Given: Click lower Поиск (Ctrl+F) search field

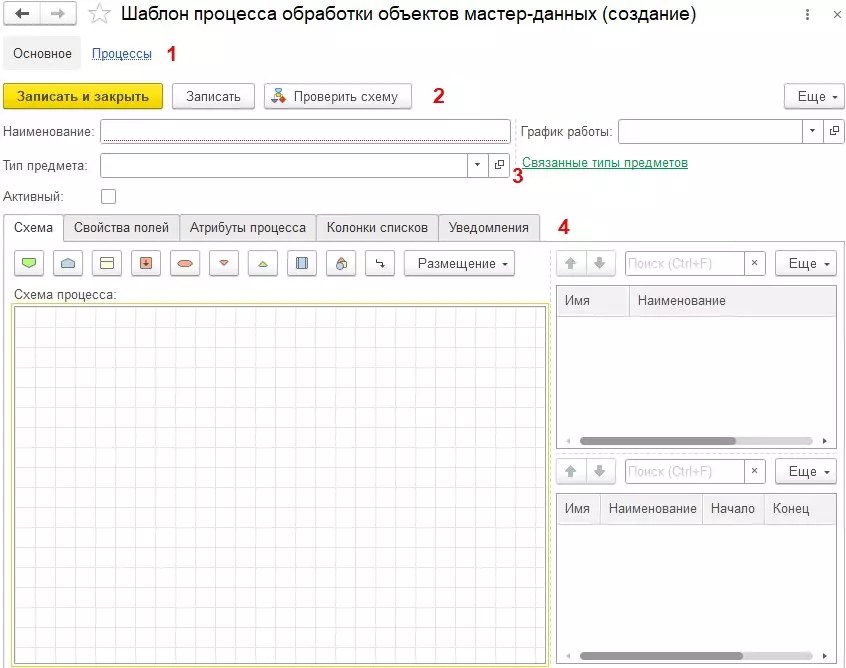Looking at the screenshot, I should [685, 471].
